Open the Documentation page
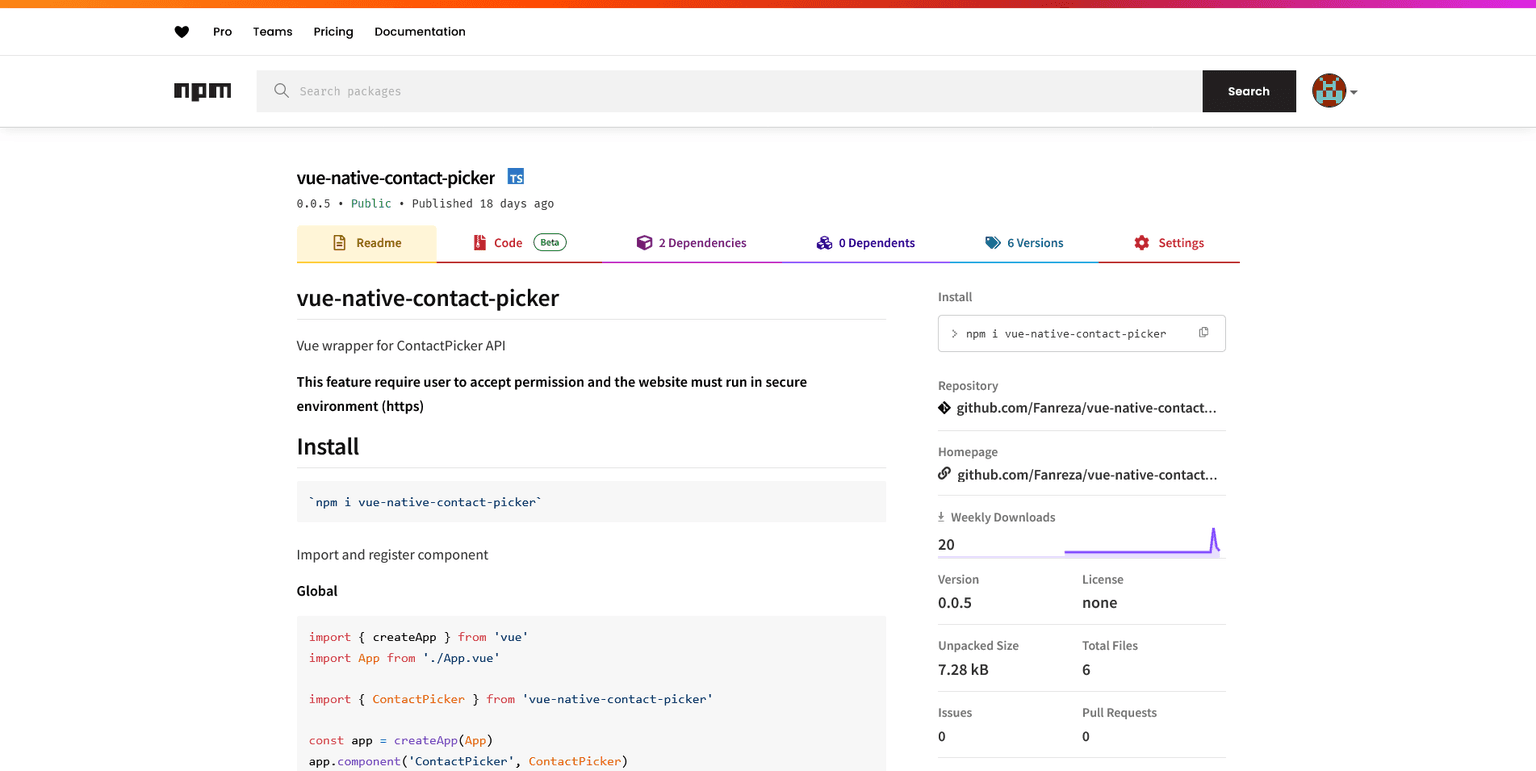Image resolution: width=1536 pixels, height=771 pixels. pos(419,31)
